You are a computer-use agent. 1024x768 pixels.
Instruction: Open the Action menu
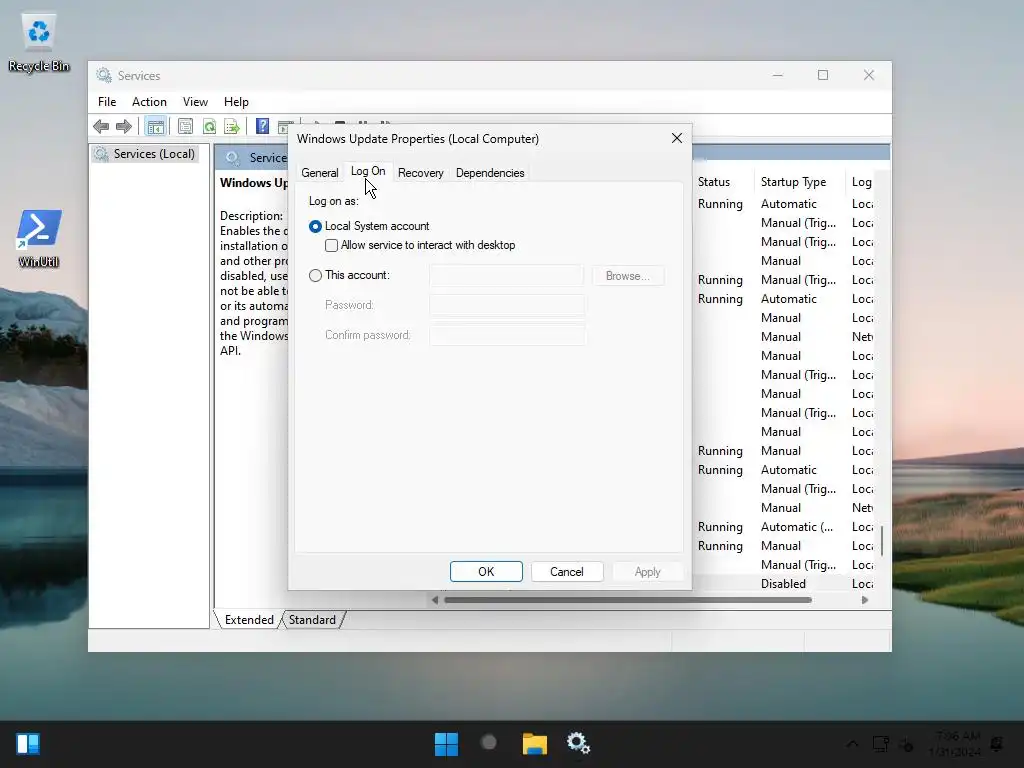click(149, 102)
